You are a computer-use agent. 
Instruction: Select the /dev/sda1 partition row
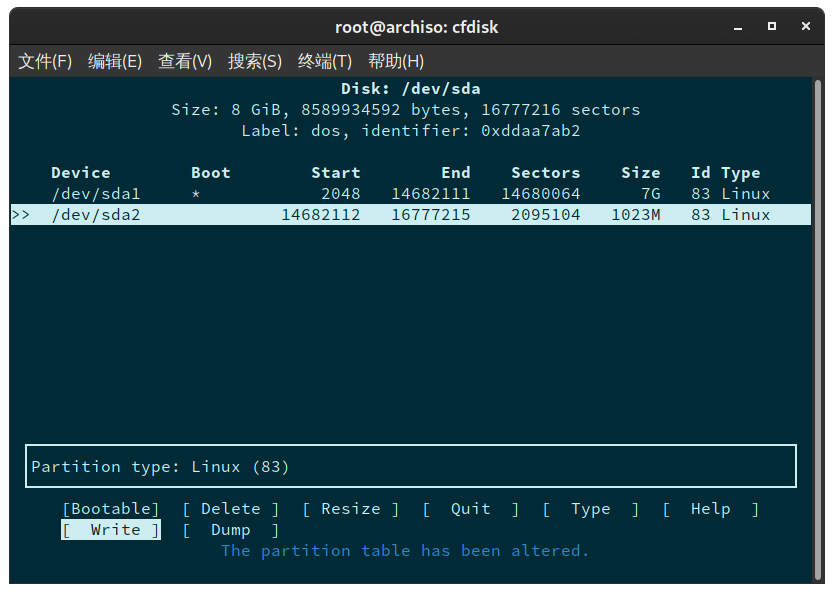pyautogui.click(x=96, y=193)
